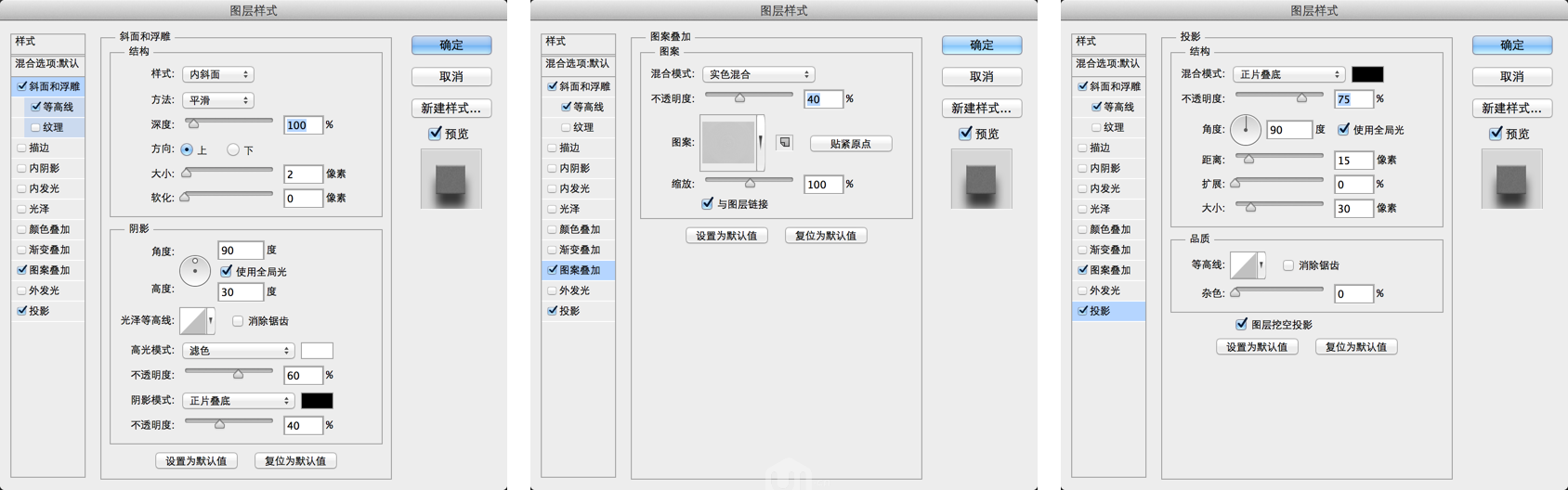Open 样式 dropdown showing 内斜面
The height and width of the screenshot is (490, 1568).
point(218,74)
